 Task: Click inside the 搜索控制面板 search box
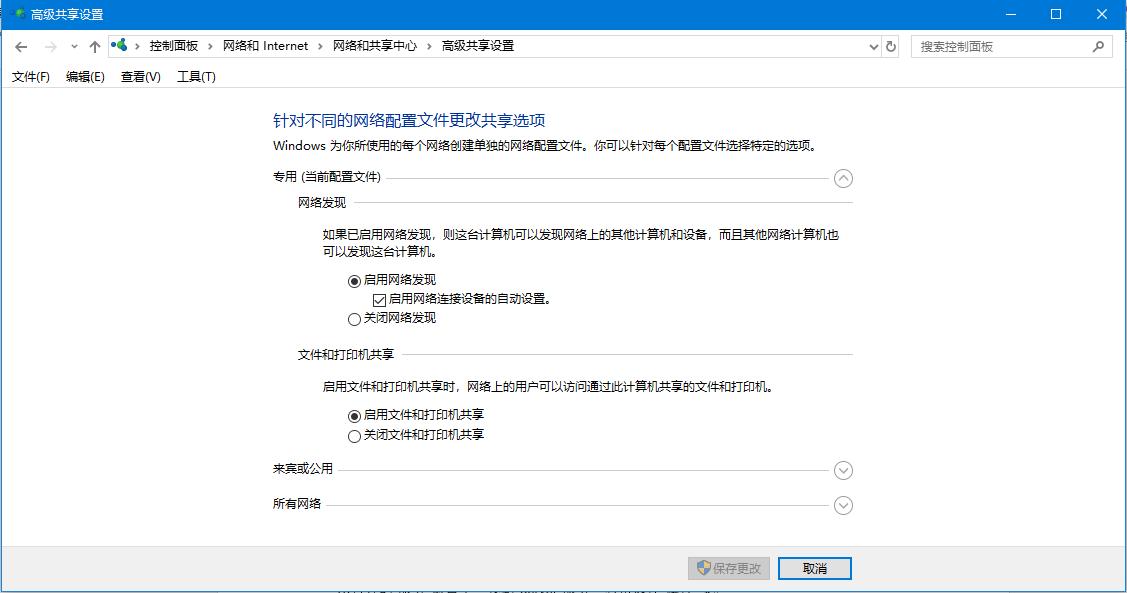1000,46
